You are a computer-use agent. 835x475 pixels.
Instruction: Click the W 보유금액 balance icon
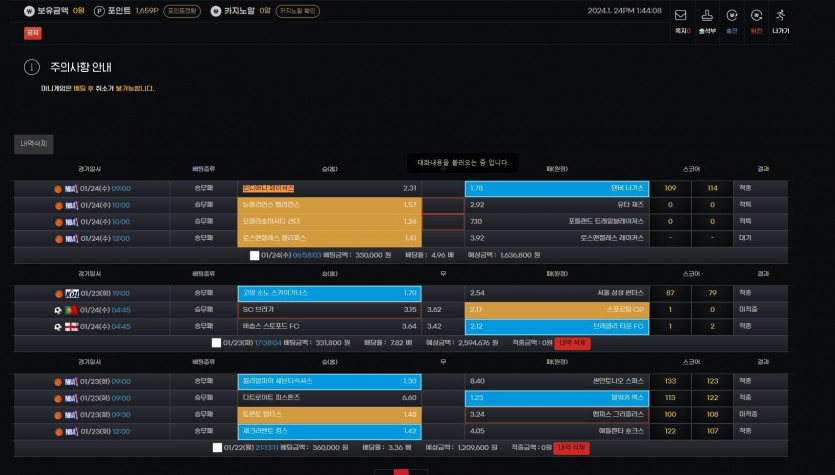[28, 10]
